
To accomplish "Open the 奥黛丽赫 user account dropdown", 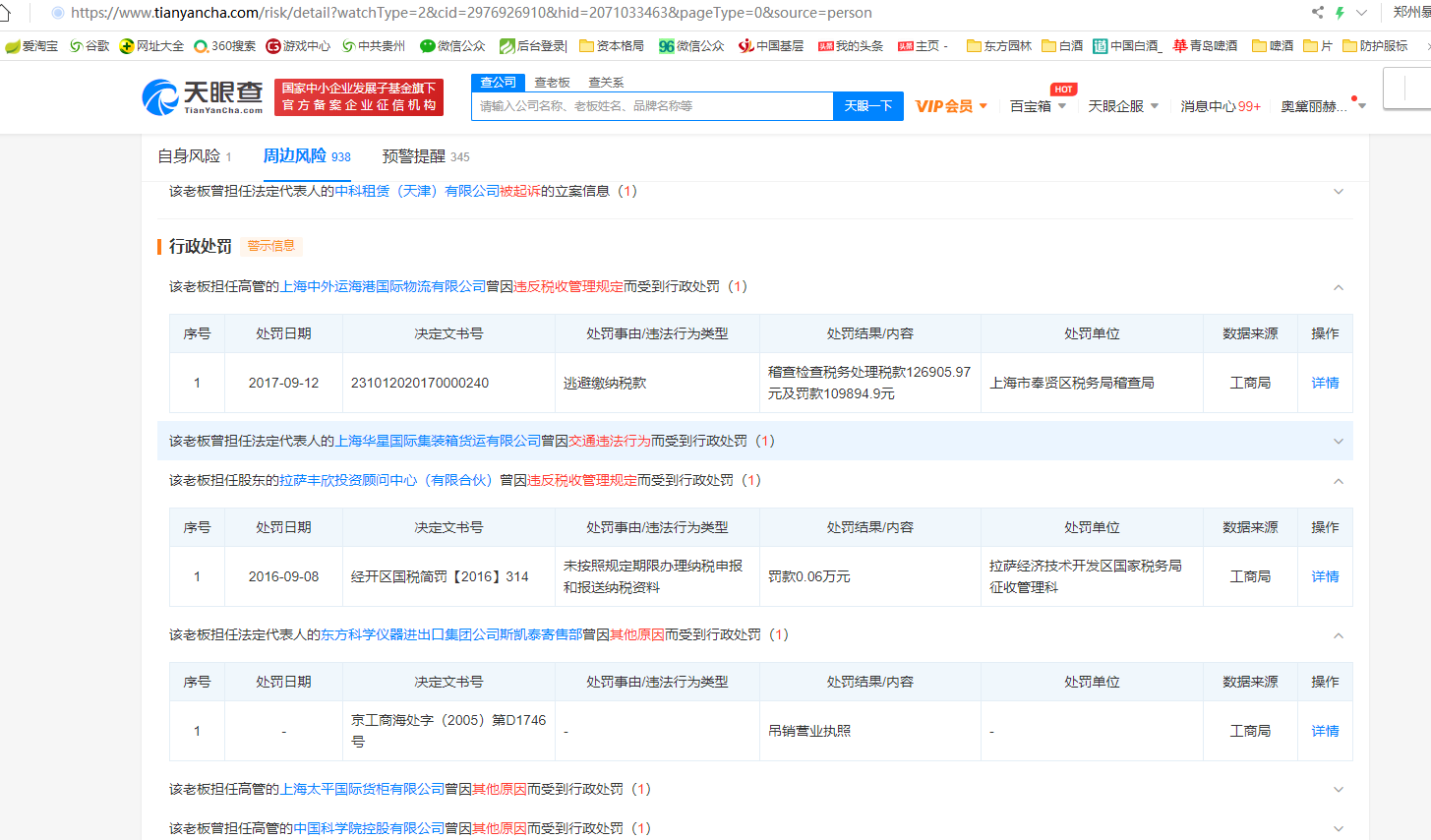I will pyautogui.click(x=1323, y=106).
